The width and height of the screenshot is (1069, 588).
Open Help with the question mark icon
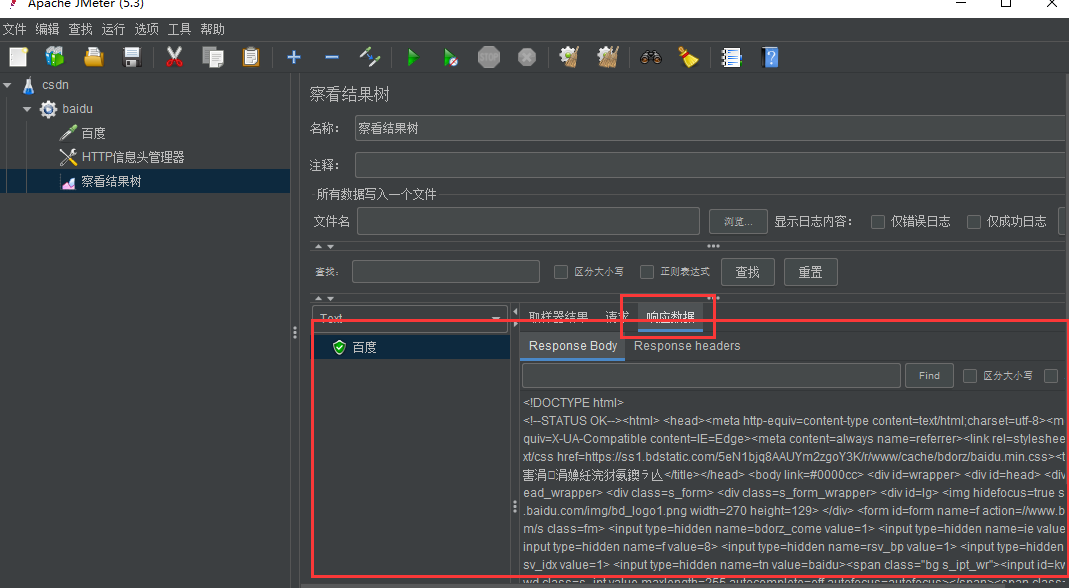770,57
